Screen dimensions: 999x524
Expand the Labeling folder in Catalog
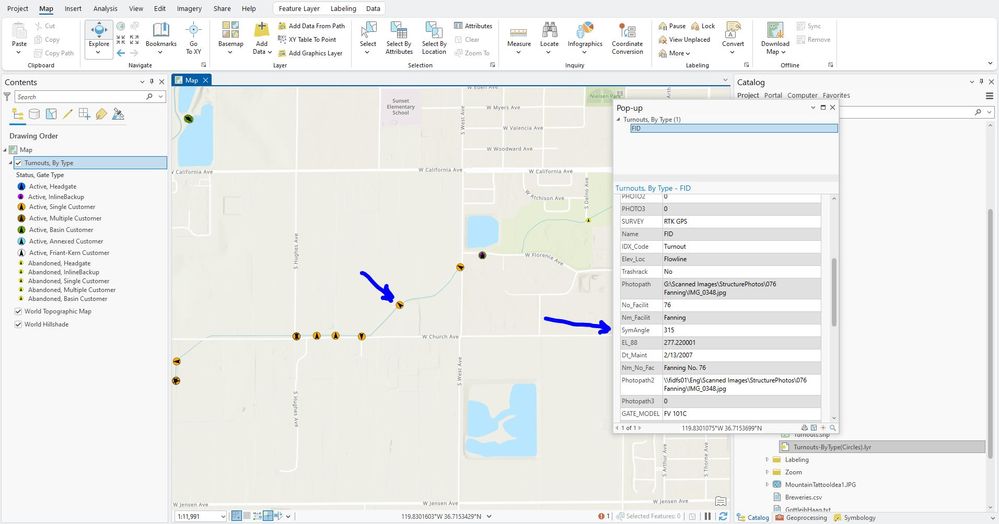(x=766, y=460)
